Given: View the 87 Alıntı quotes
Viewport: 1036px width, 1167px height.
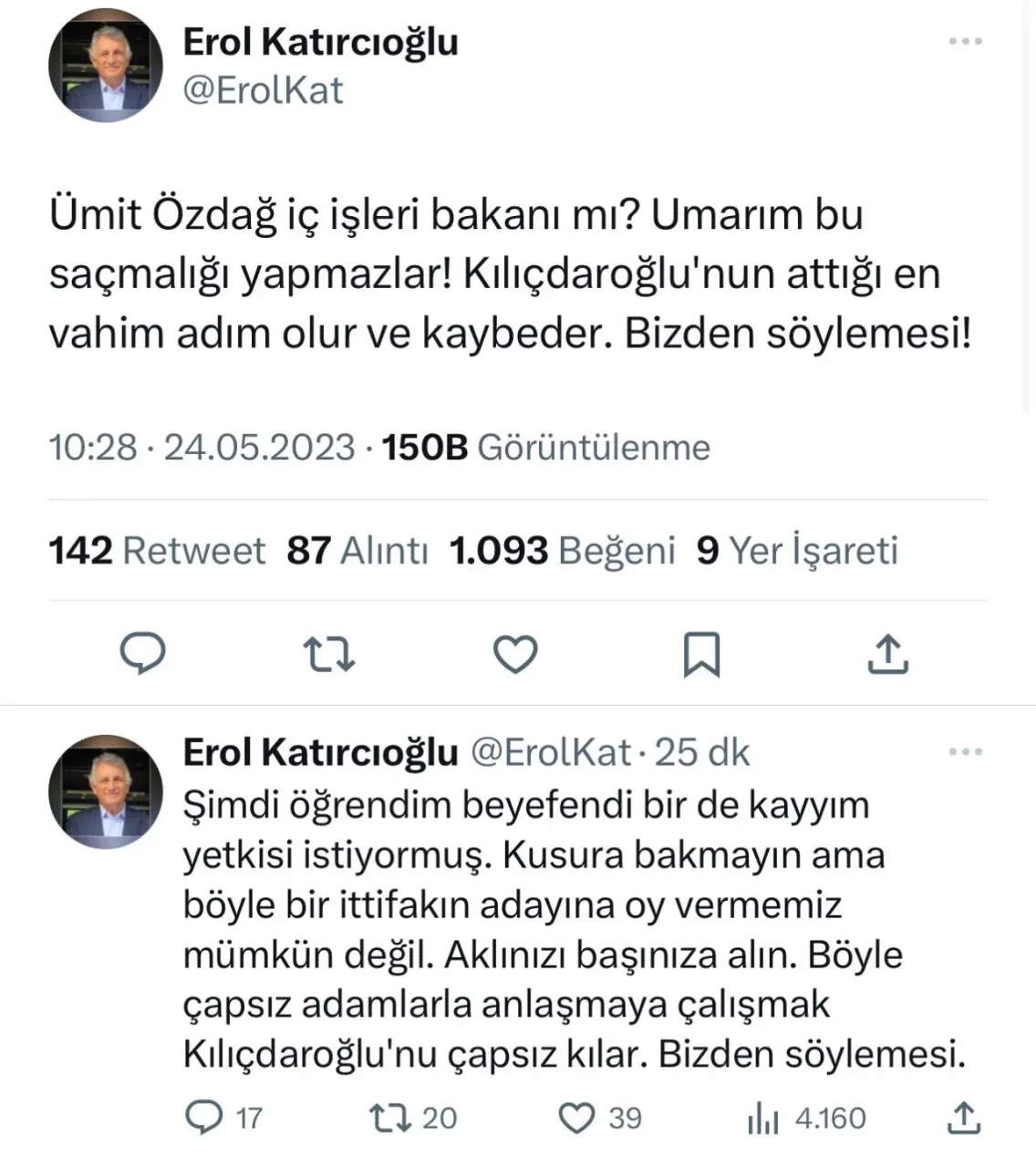Looking at the screenshot, I should point(357,551).
